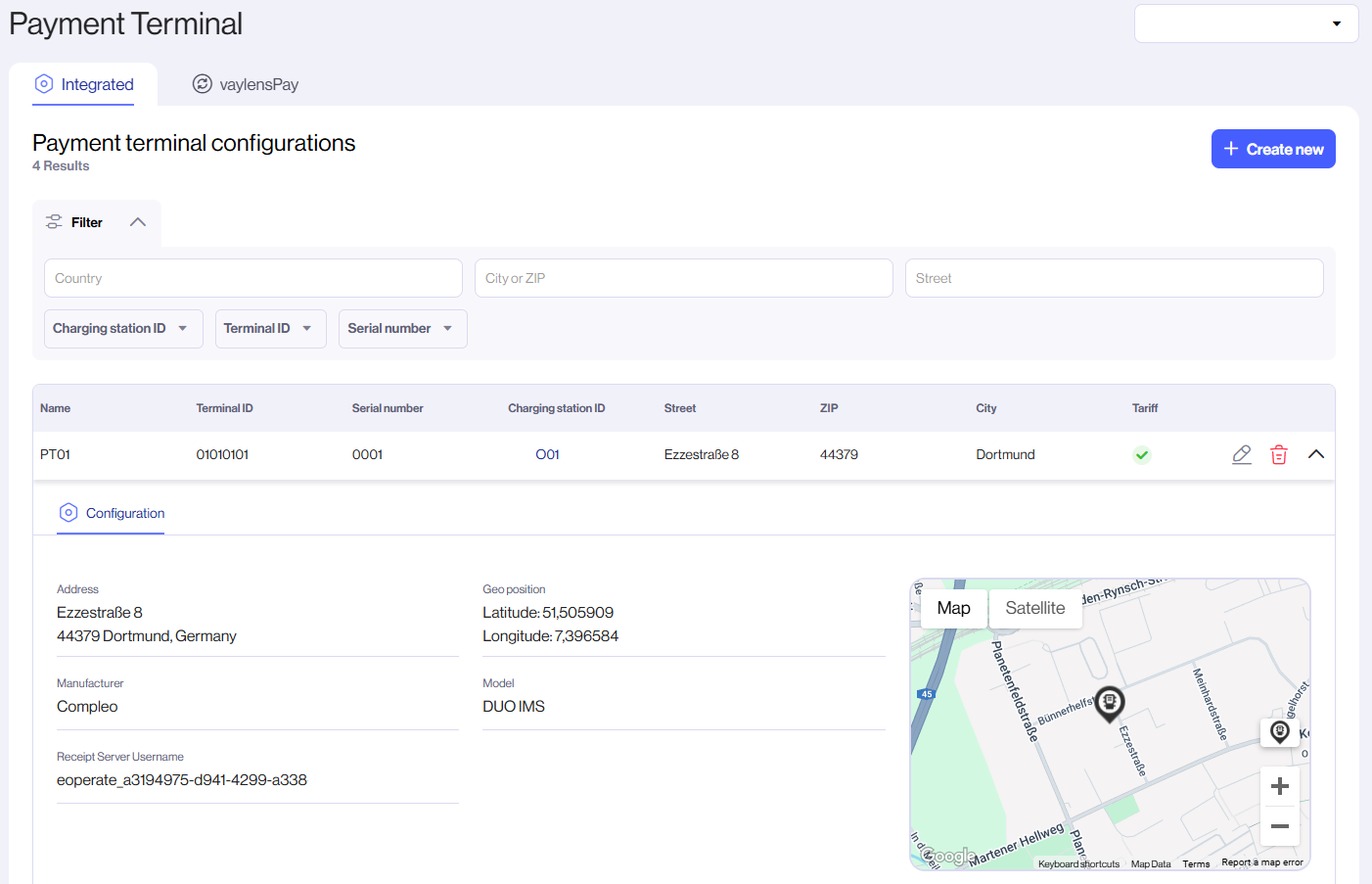Open the Charging station ID dropdown
This screenshot has width=1372, height=884.
point(122,328)
